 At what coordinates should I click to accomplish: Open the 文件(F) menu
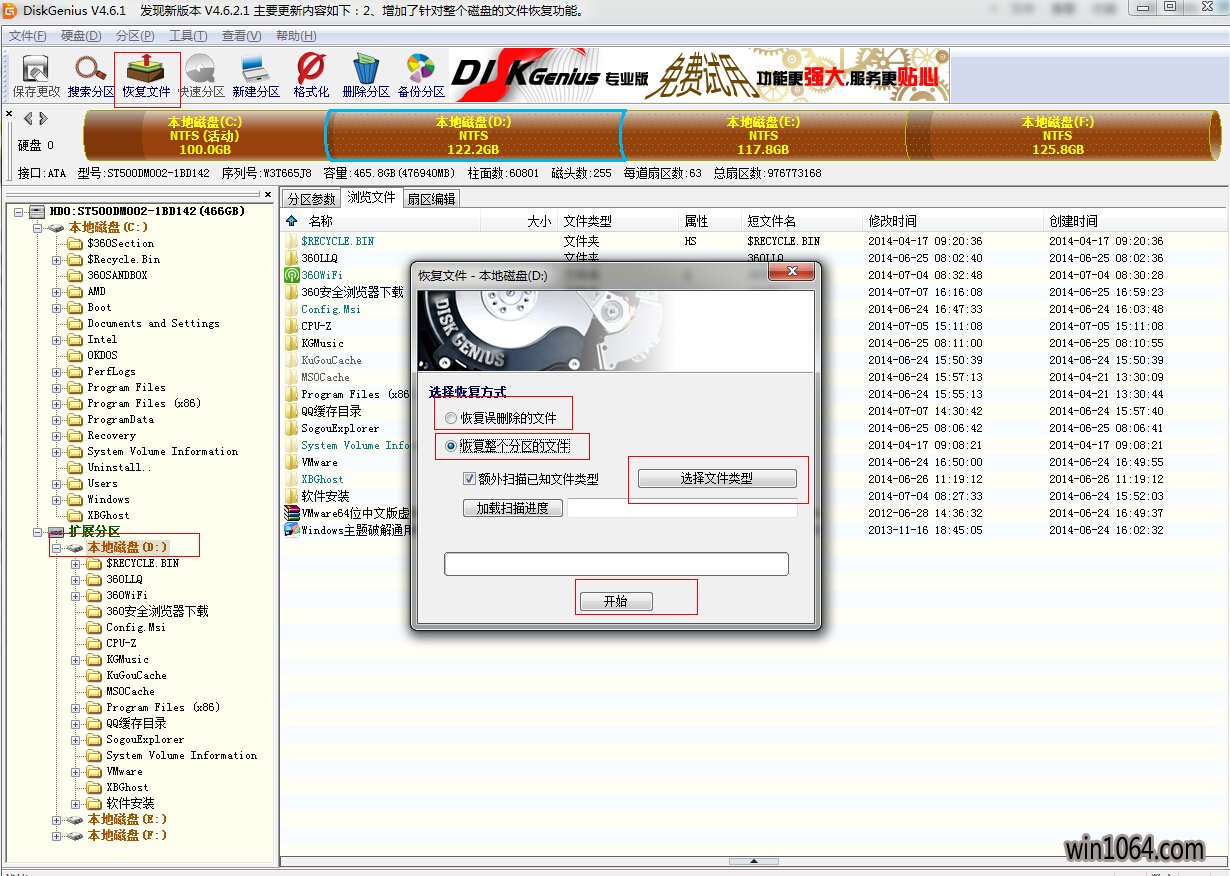(28, 36)
